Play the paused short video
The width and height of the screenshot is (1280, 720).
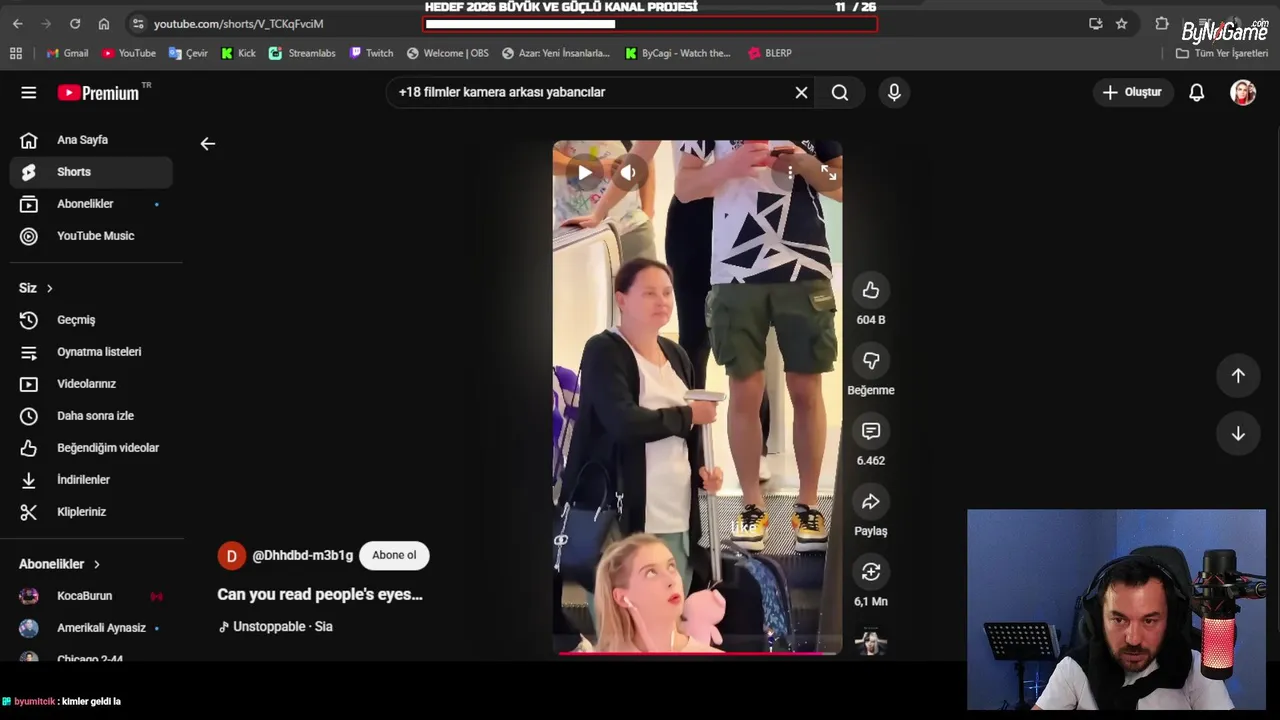584,172
